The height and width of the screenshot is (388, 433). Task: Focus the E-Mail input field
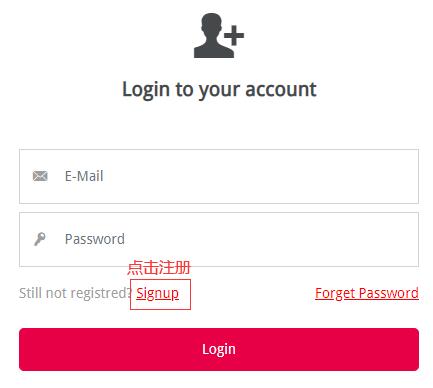coord(219,176)
